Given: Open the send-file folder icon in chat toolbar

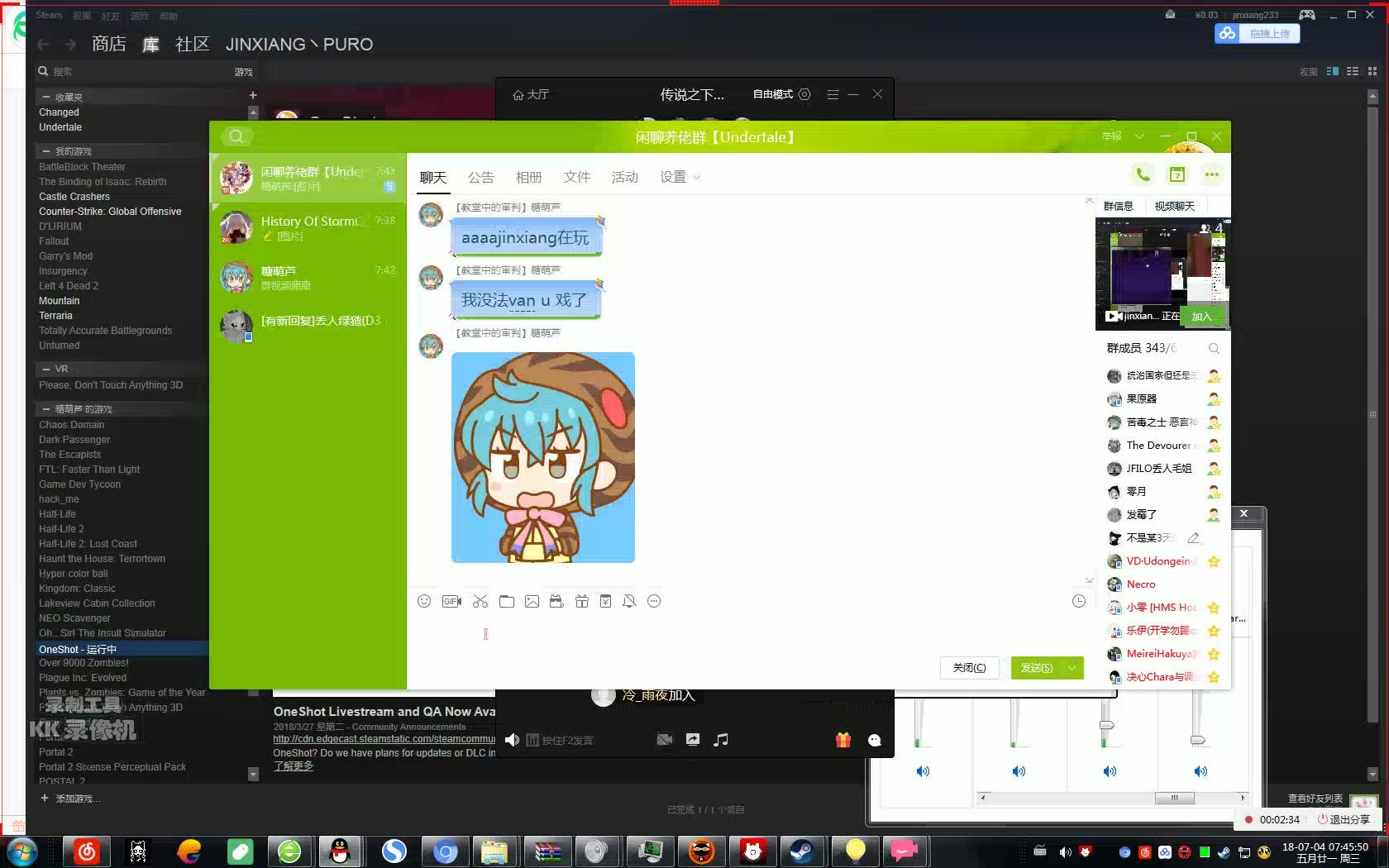Looking at the screenshot, I should pyautogui.click(x=507, y=601).
